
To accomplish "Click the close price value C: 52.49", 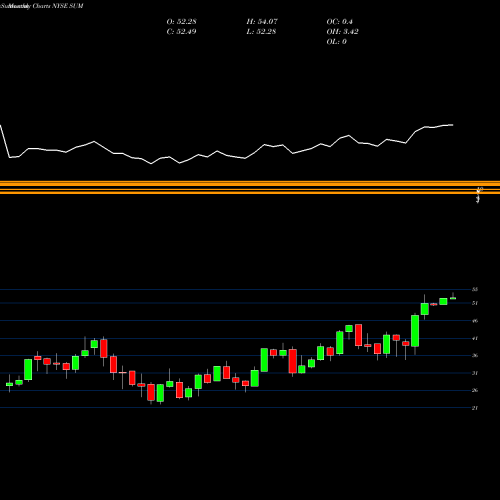I will click(x=181, y=32).
